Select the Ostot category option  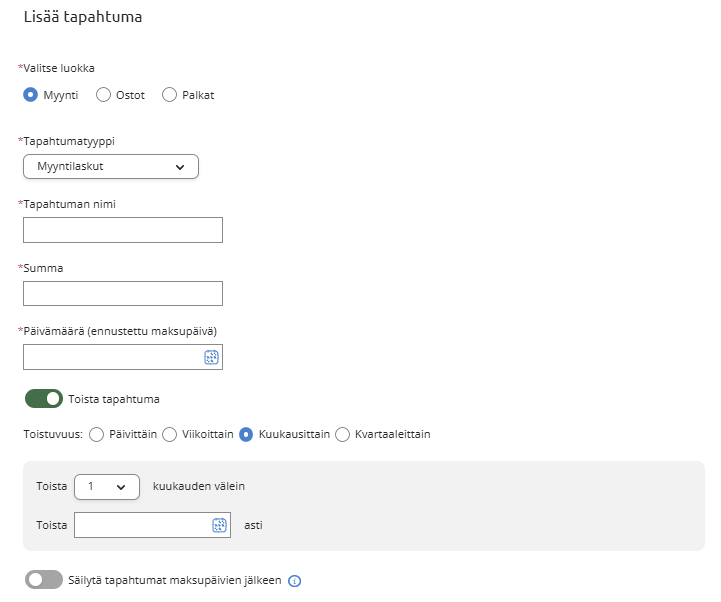click(x=103, y=95)
